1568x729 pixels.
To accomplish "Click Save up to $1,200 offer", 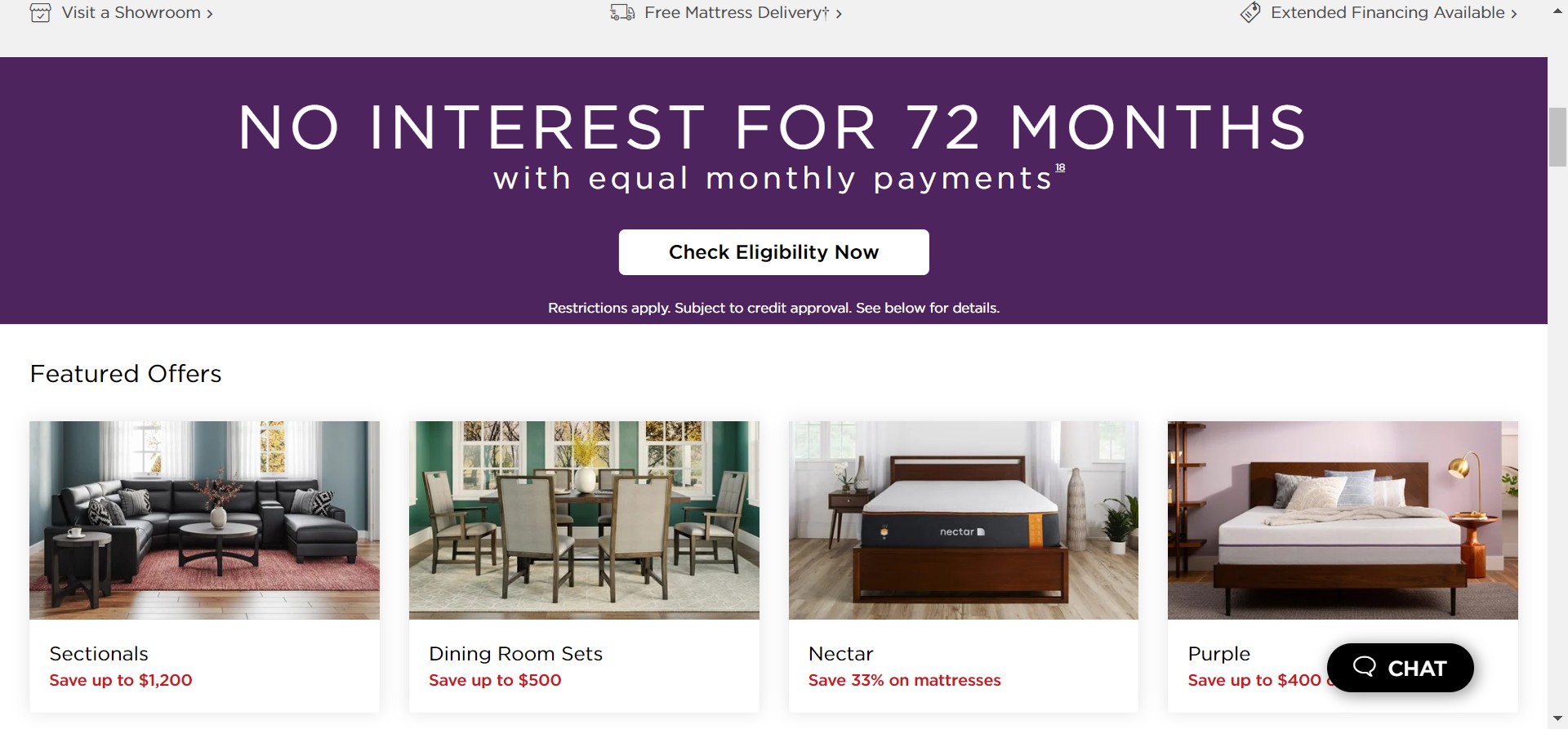I will click(x=121, y=680).
